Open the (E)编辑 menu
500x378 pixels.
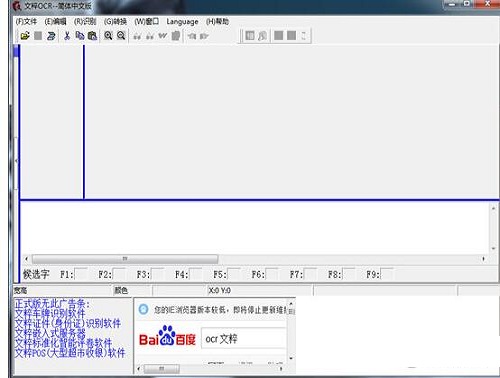pyautogui.click(x=55, y=22)
